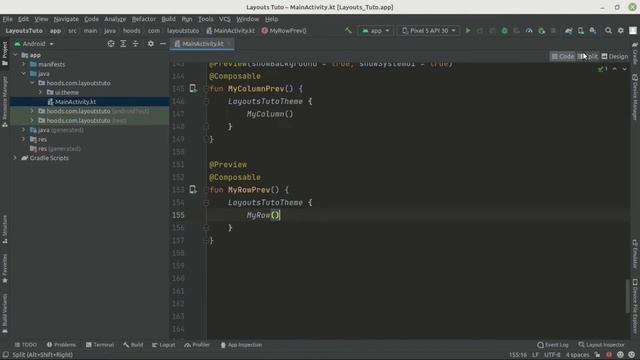Open the app run configuration dropdown
The height and width of the screenshot is (360, 640).
tap(376, 31)
